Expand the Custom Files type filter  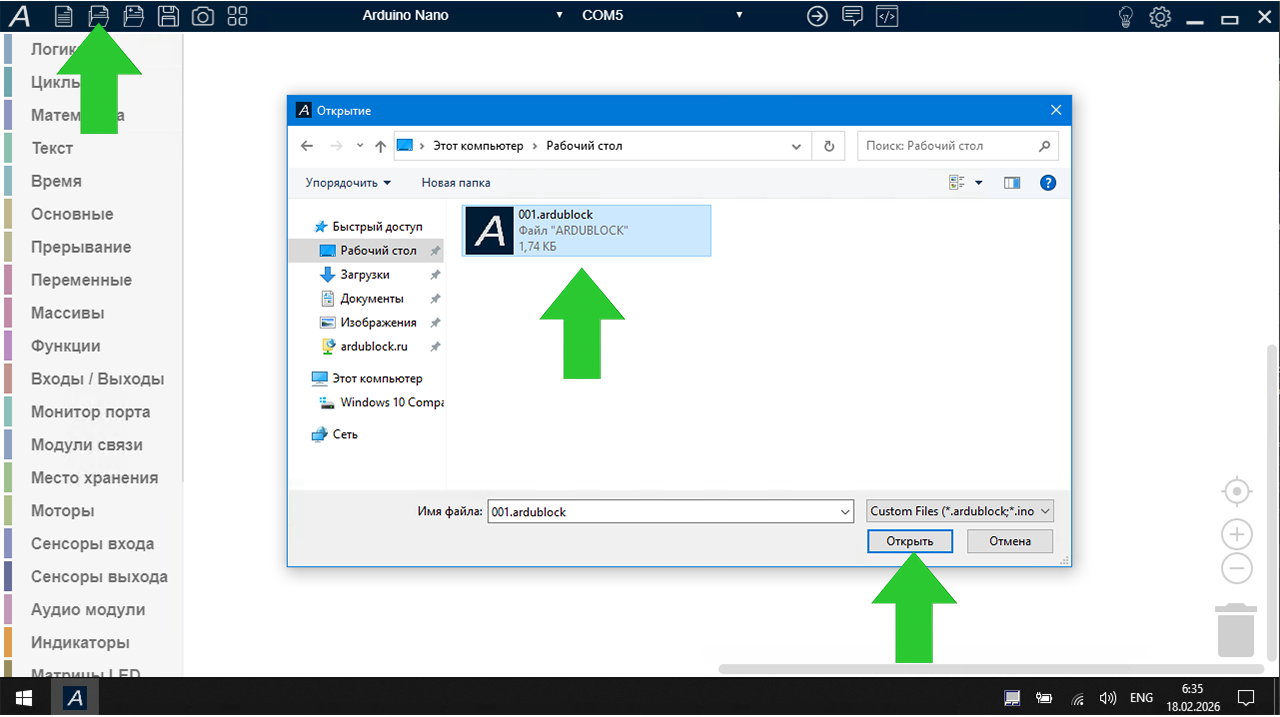pos(960,511)
